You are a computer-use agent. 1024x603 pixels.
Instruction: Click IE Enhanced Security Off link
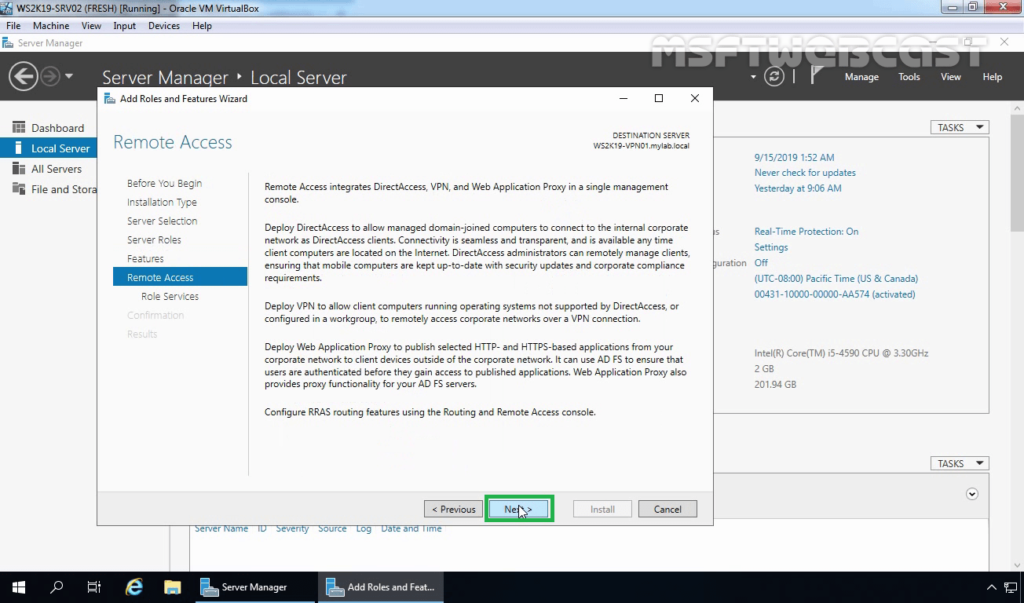(761, 263)
